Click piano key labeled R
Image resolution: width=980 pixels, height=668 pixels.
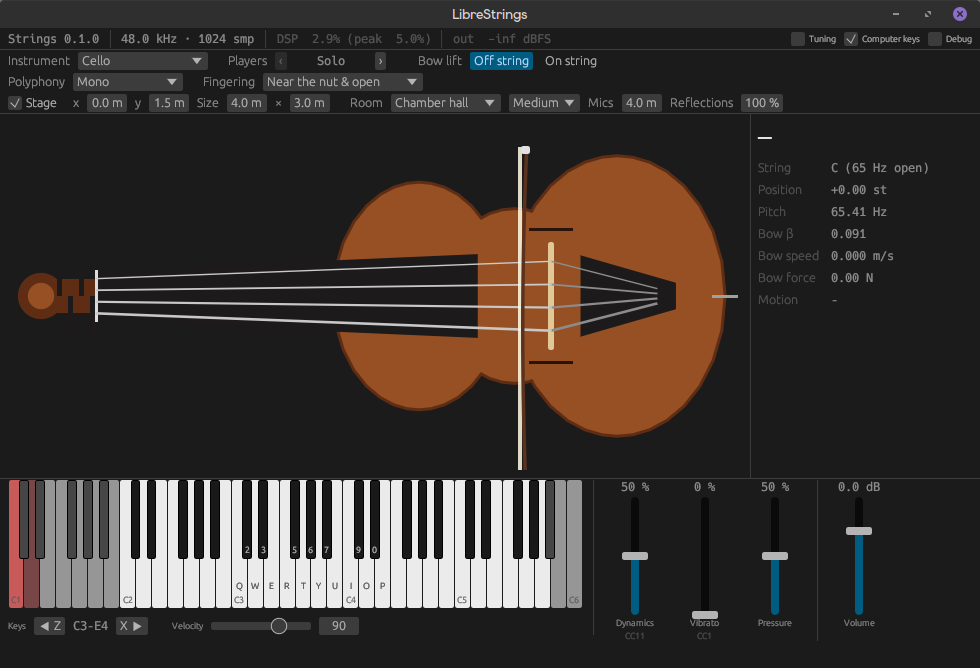click(x=287, y=587)
